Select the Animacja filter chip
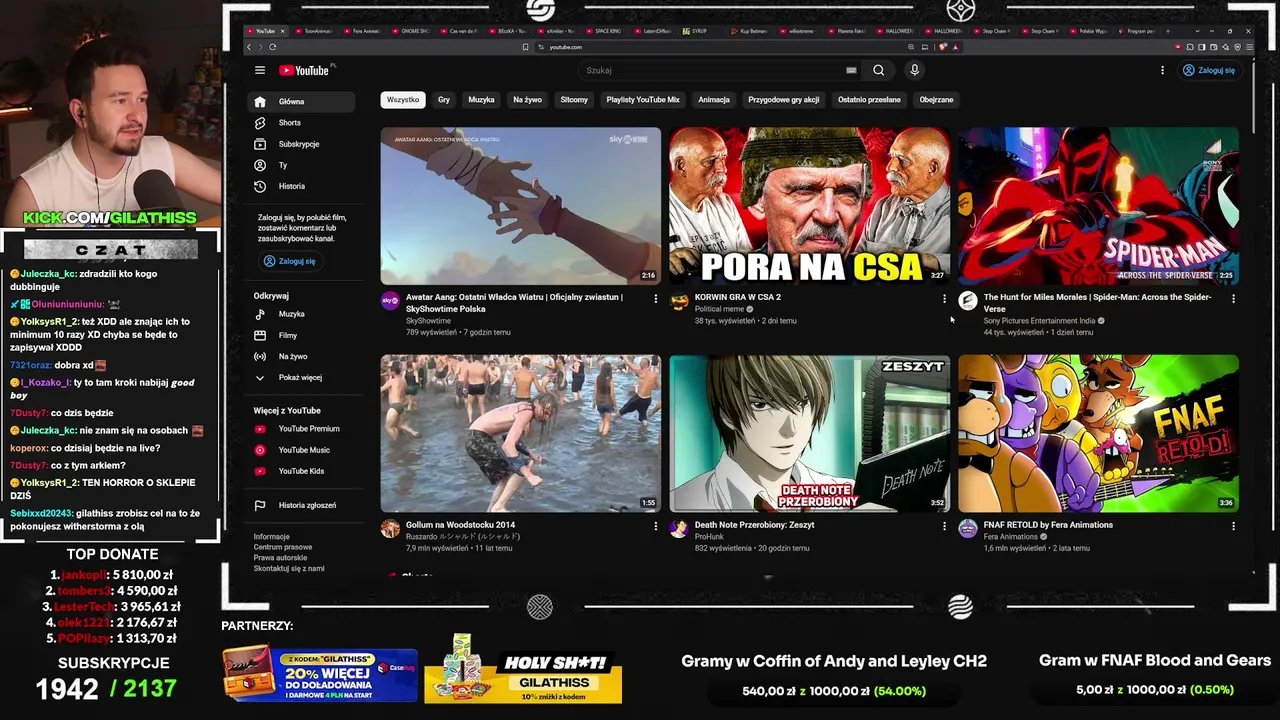The image size is (1280, 720). [714, 100]
